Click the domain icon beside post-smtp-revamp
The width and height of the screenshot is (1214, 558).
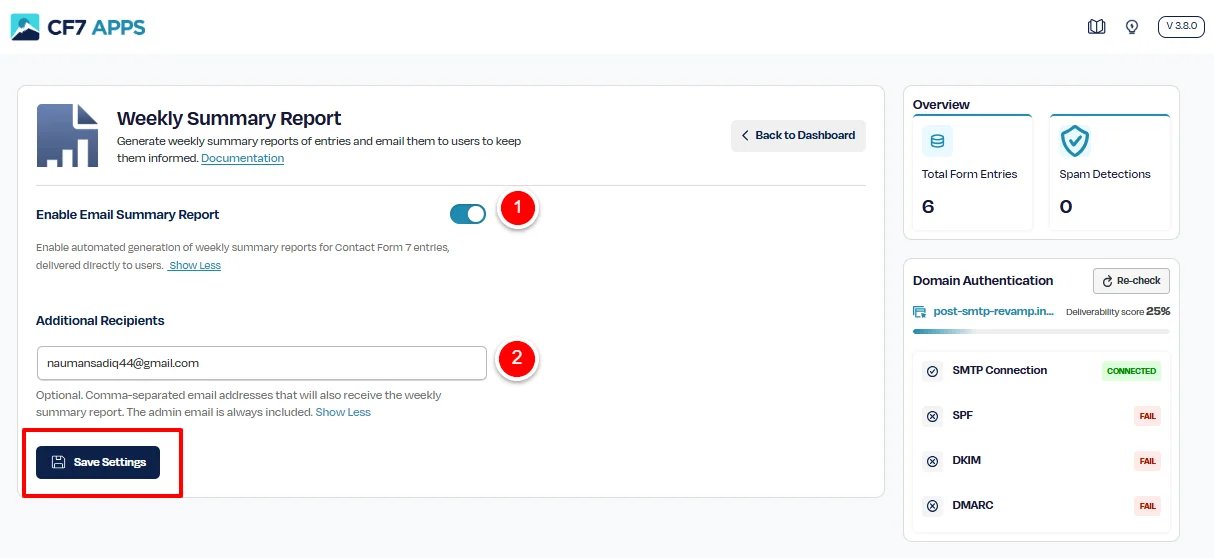[x=920, y=312]
